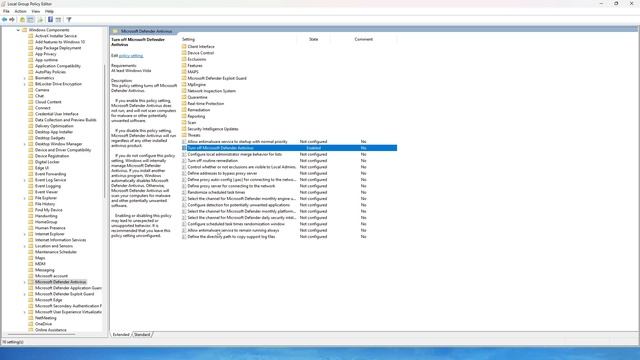Screen dimensions: 640x360
Task: Select Network Inspection System folder
Action: [x=211, y=91]
